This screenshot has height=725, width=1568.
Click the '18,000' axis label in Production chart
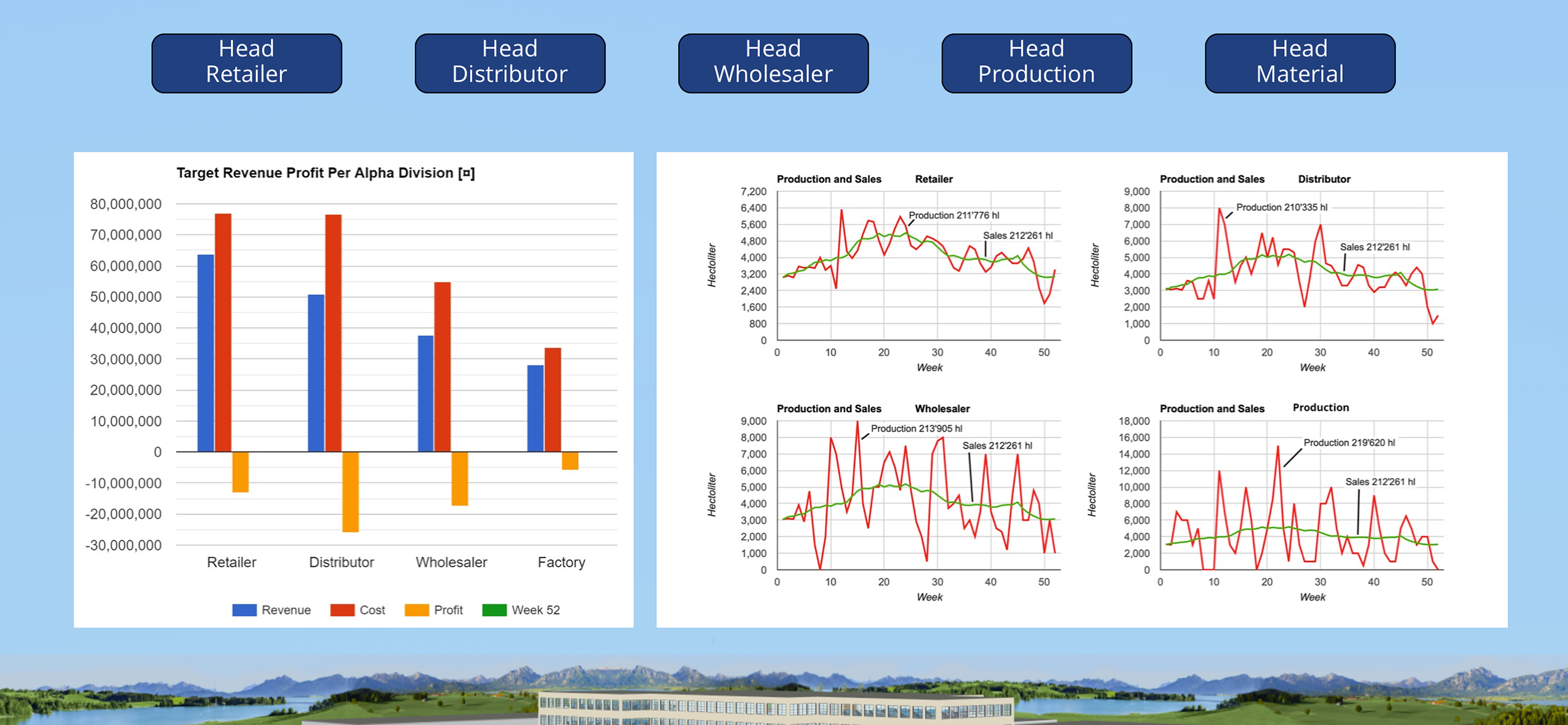[x=1134, y=421]
